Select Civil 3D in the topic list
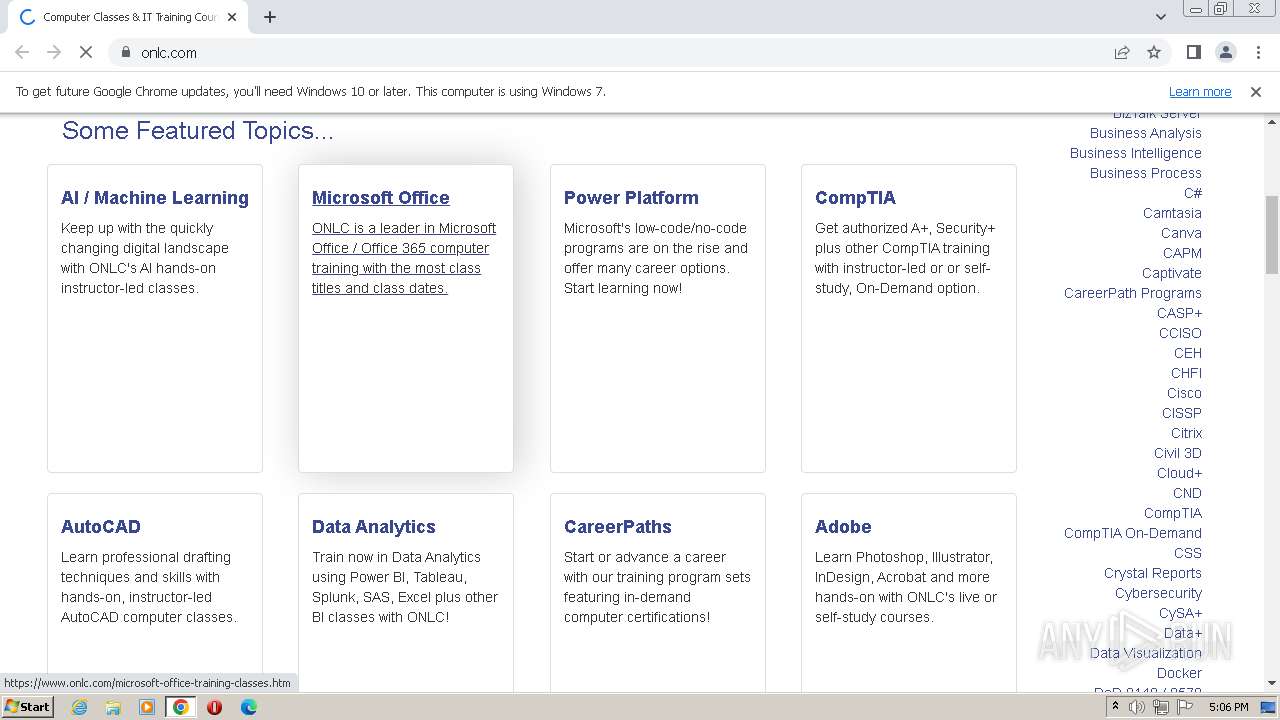Screen dimensions: 1280x720 pos(1178,453)
